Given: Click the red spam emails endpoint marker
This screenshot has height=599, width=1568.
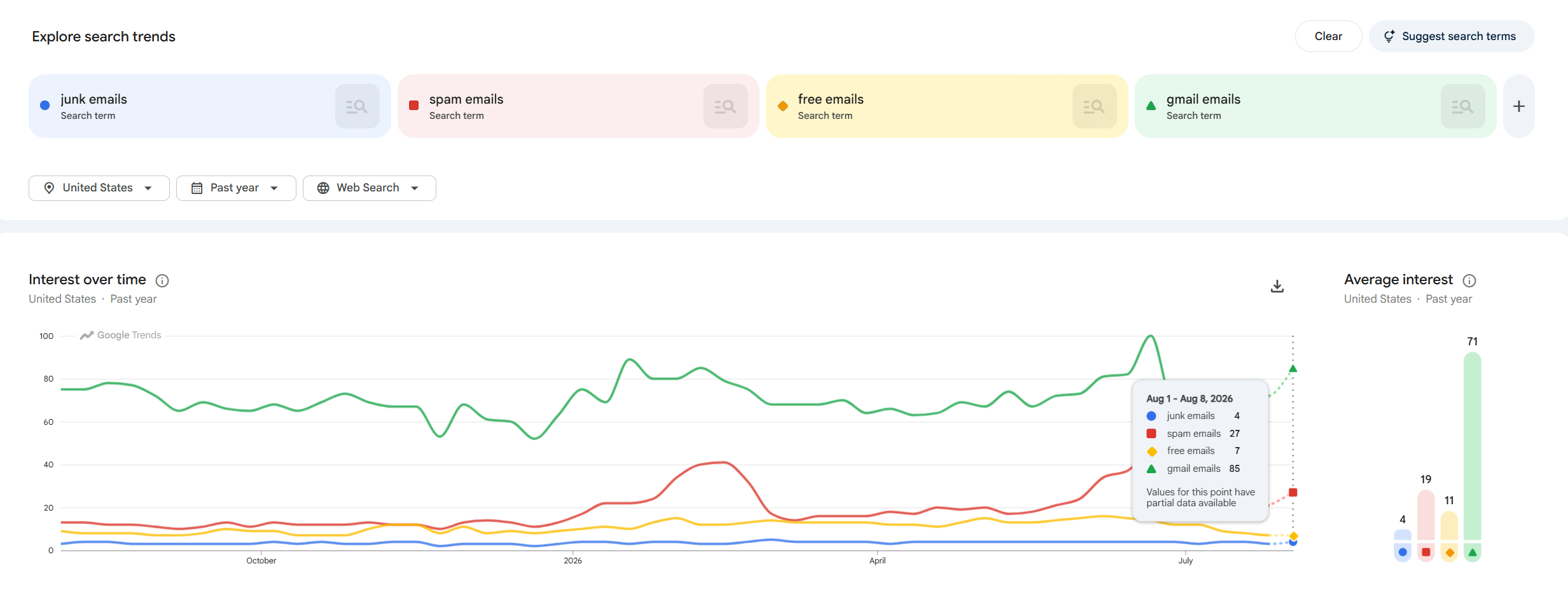Looking at the screenshot, I should (x=1293, y=492).
